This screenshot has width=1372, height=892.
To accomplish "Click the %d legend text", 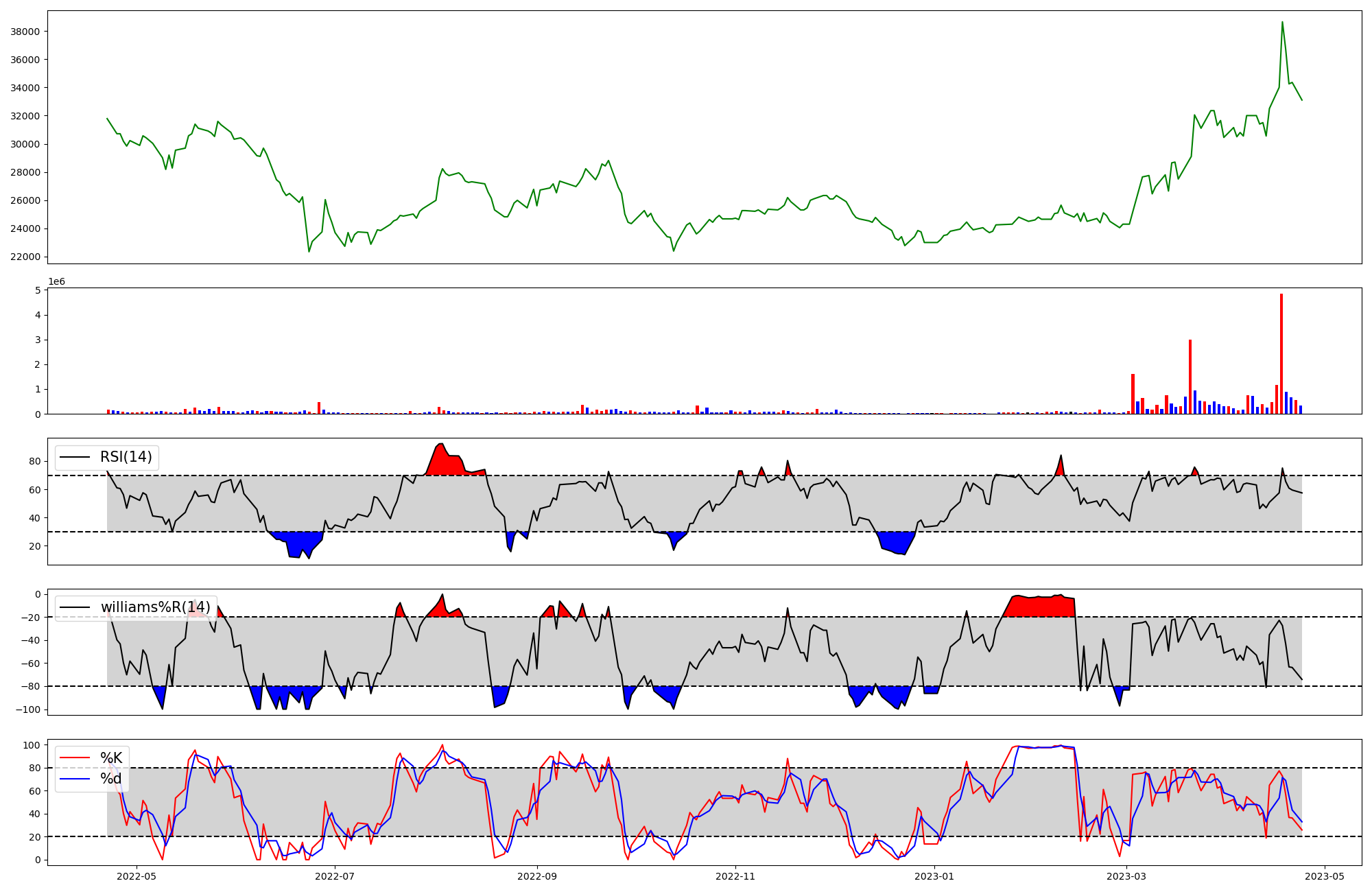I will pos(111,779).
